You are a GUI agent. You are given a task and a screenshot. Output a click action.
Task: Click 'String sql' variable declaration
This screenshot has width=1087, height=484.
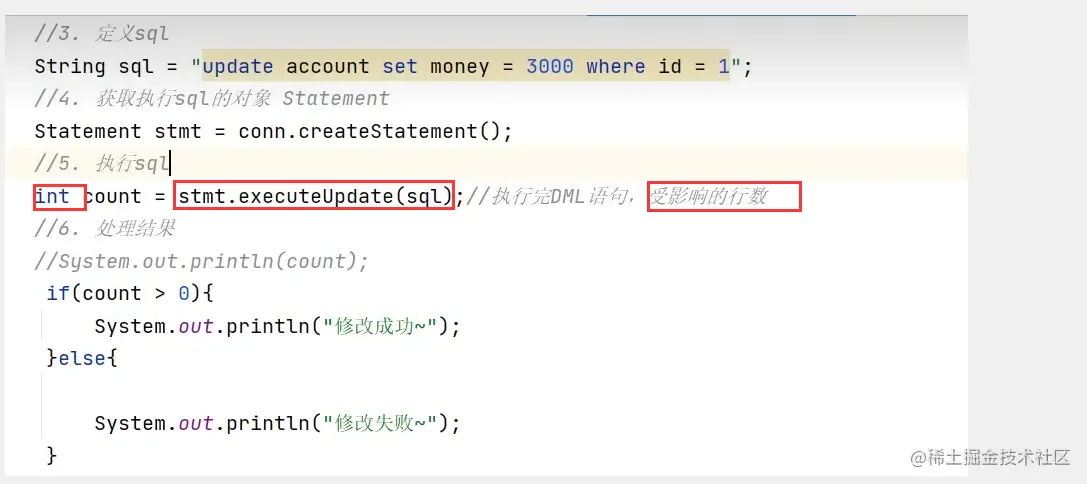tap(94, 67)
